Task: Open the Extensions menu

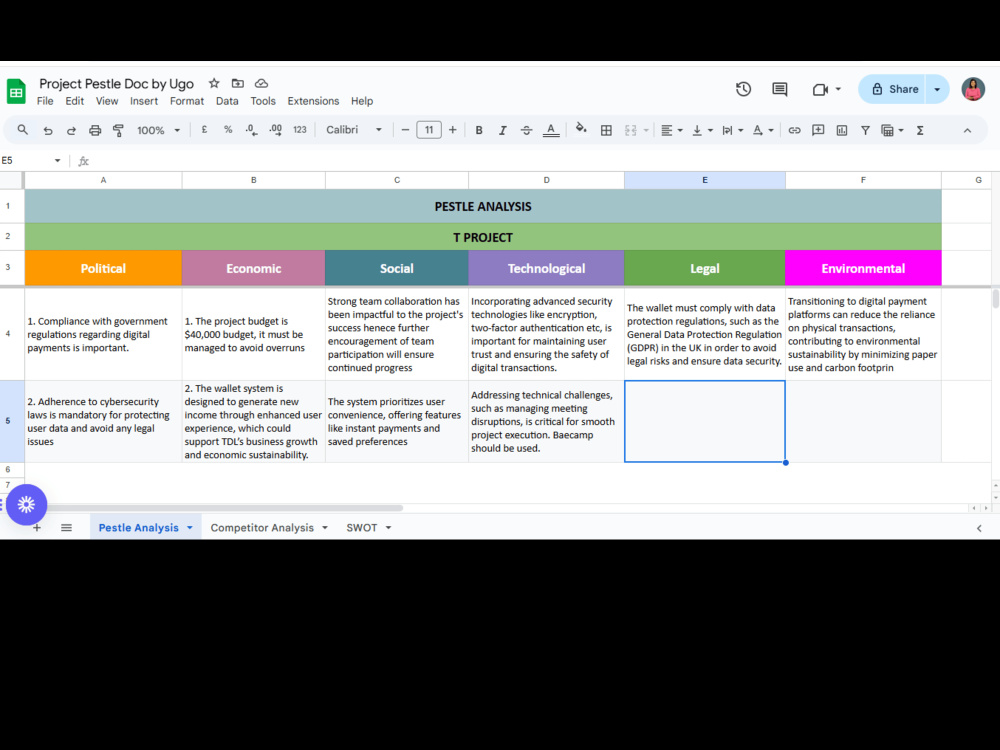Action: point(313,101)
